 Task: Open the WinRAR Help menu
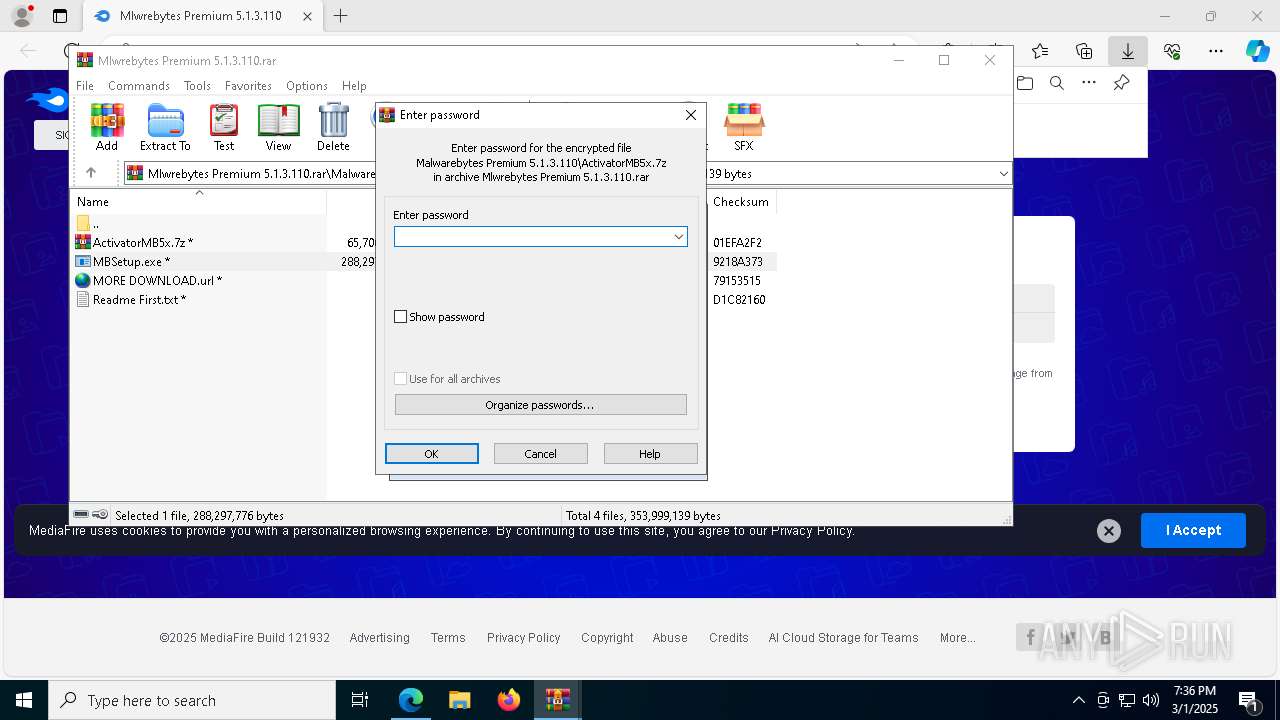click(354, 86)
